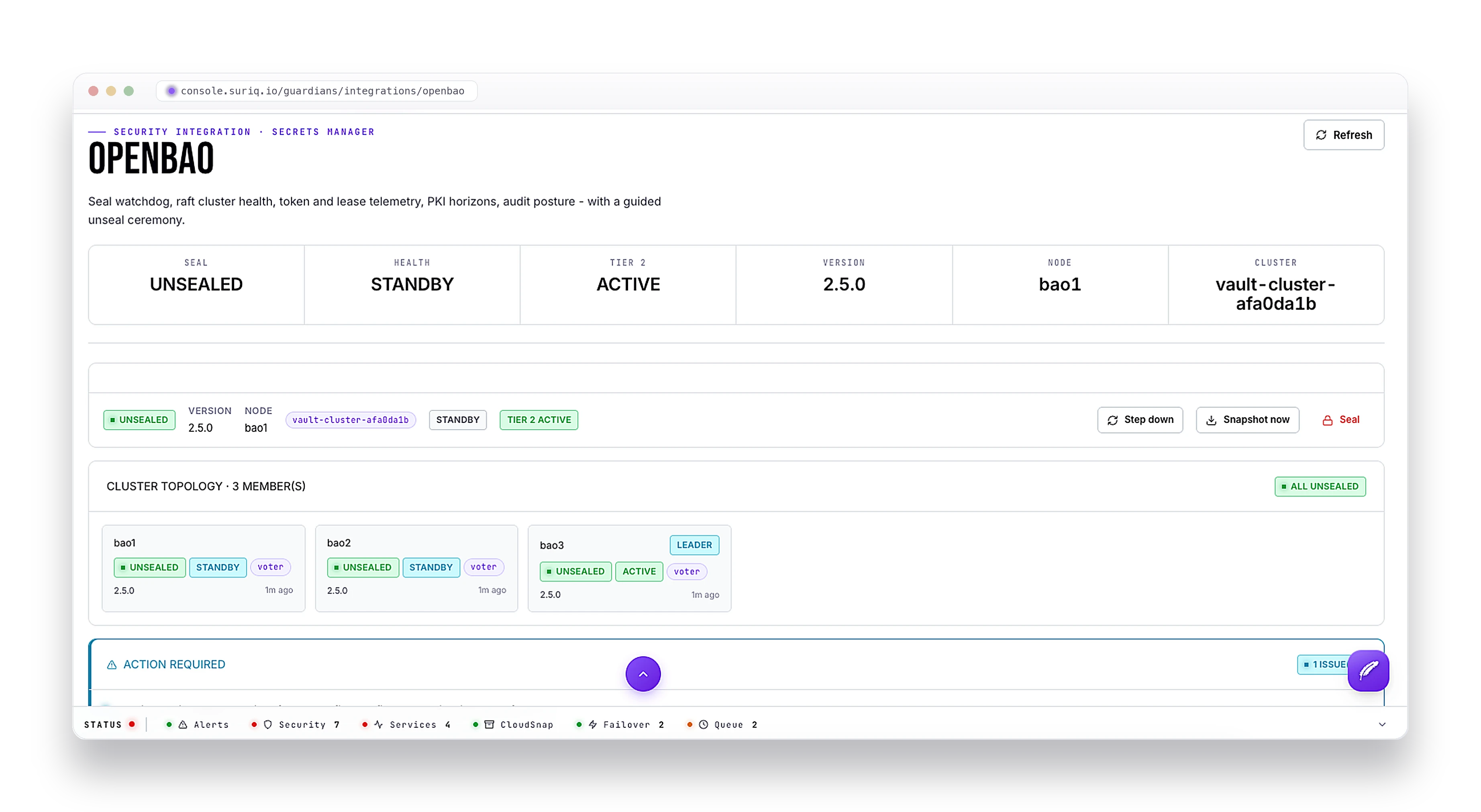Image resolution: width=1481 pixels, height=812 pixels.
Task: Click the TIER 2 ACTIVE summary tile
Action: (628, 285)
